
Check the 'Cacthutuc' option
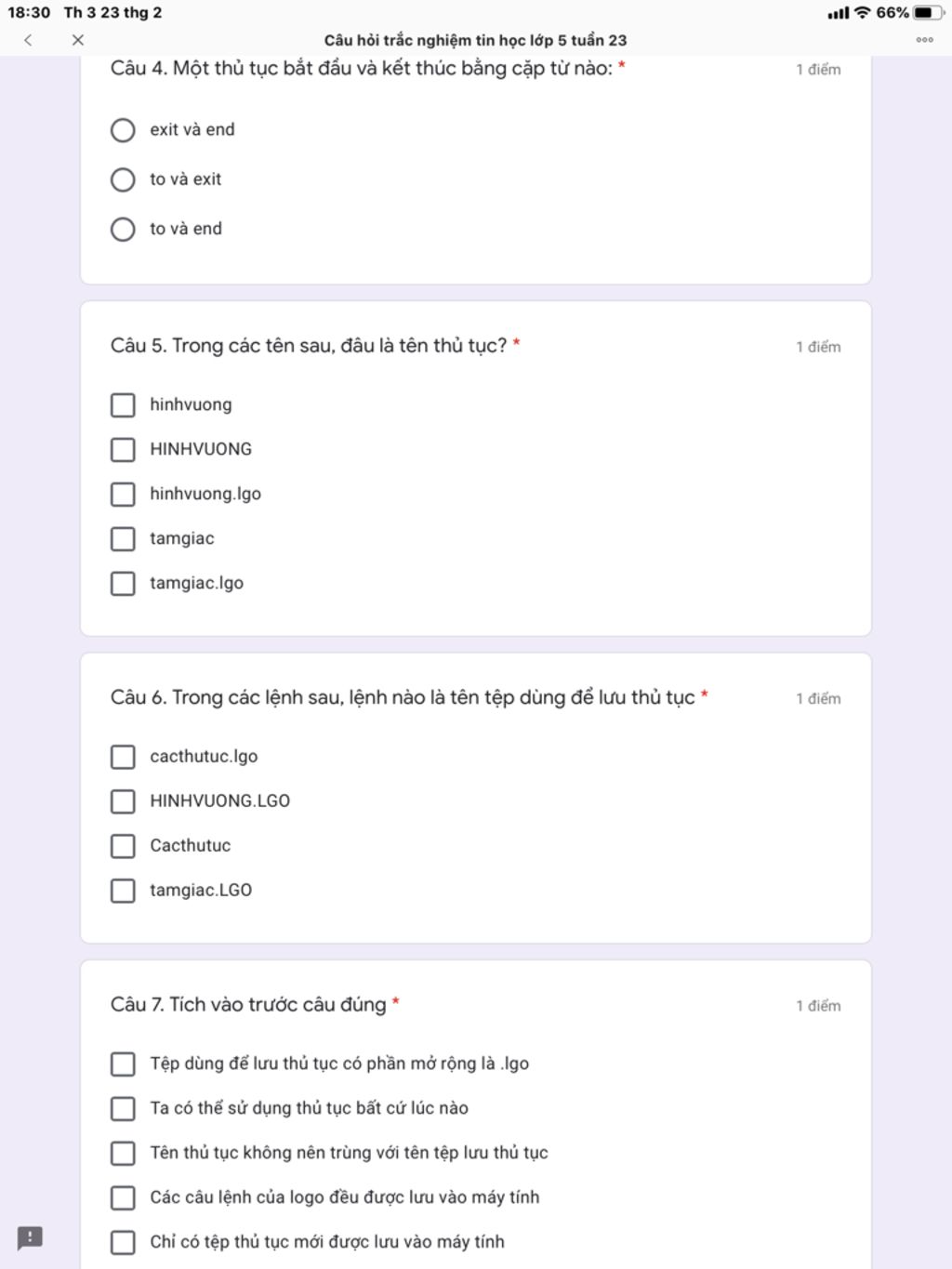[x=123, y=846]
